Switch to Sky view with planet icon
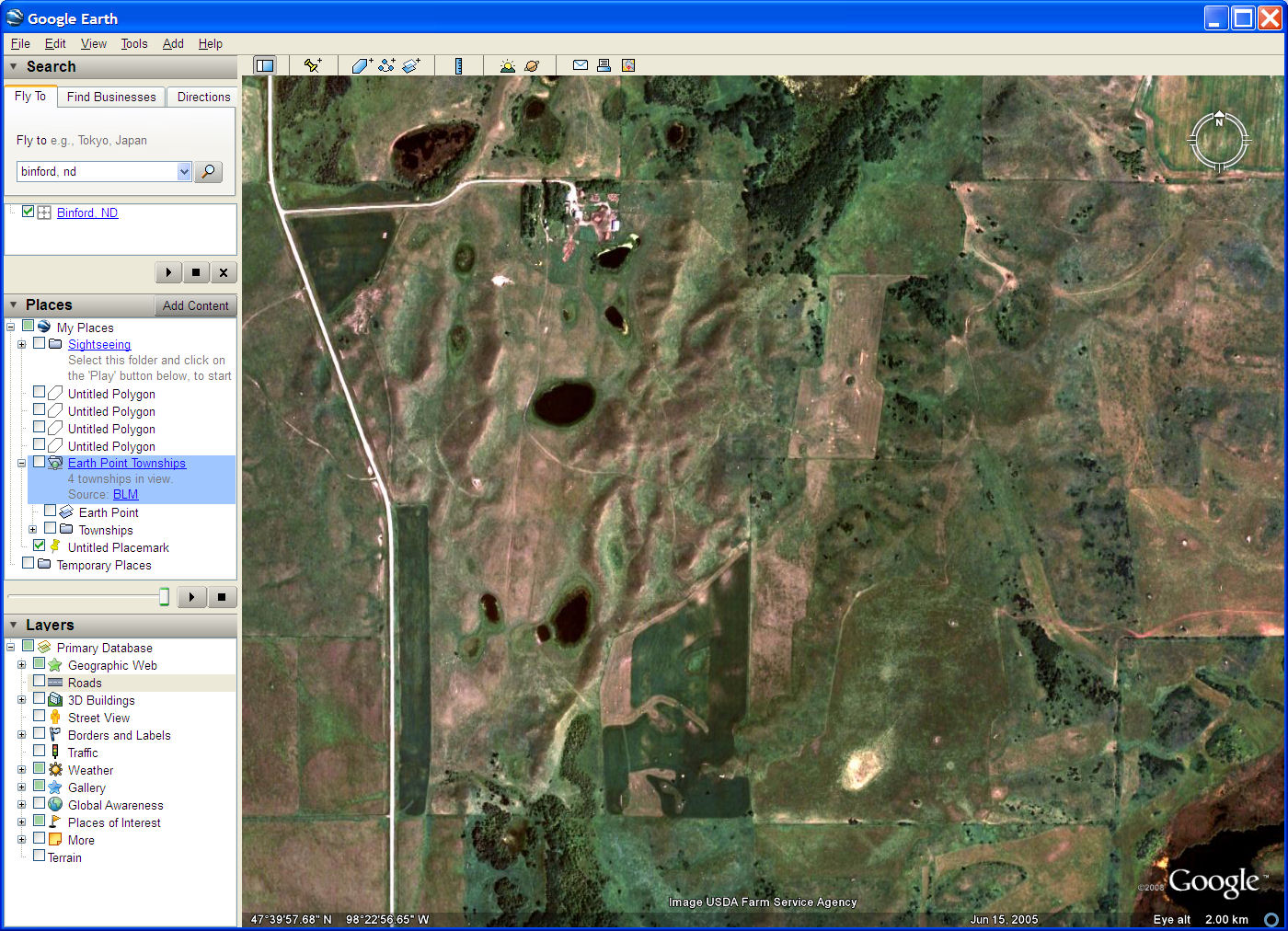Image resolution: width=1288 pixels, height=931 pixels. (532, 65)
